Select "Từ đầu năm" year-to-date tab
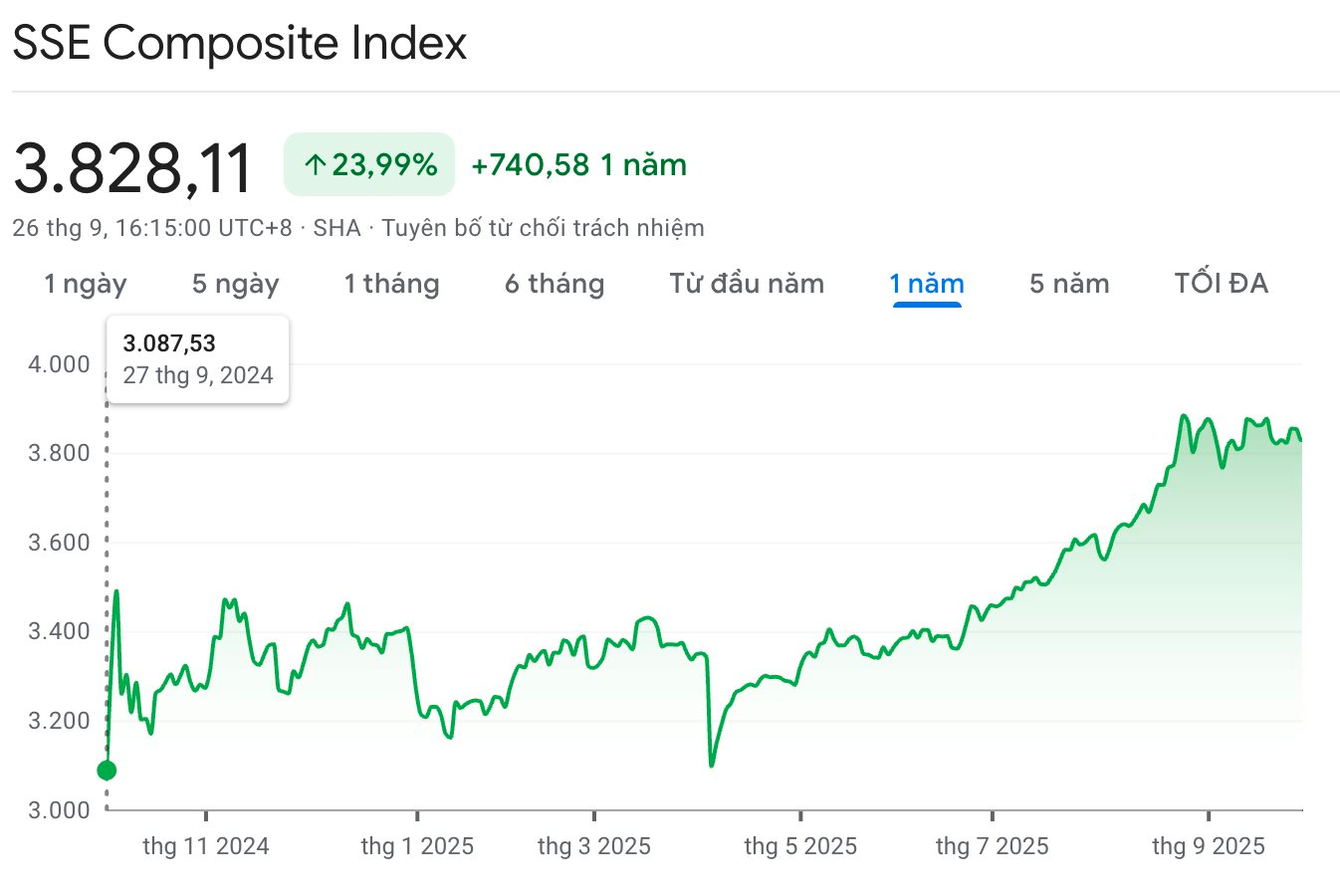 [747, 284]
